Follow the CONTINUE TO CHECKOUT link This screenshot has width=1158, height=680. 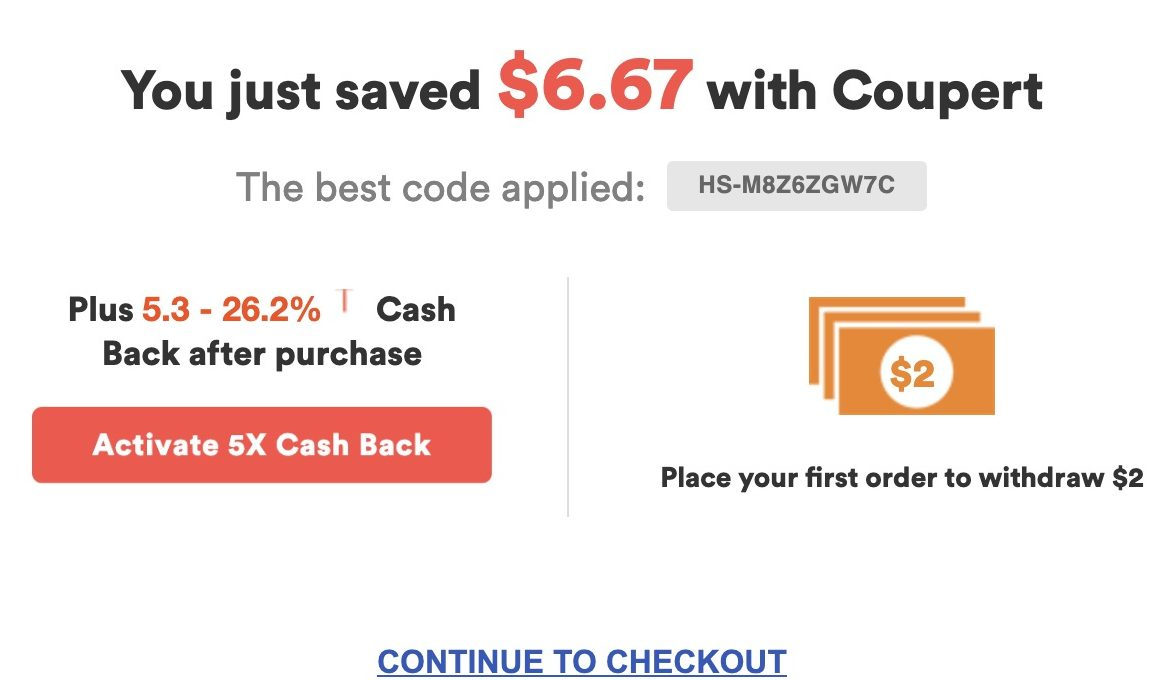[581, 662]
